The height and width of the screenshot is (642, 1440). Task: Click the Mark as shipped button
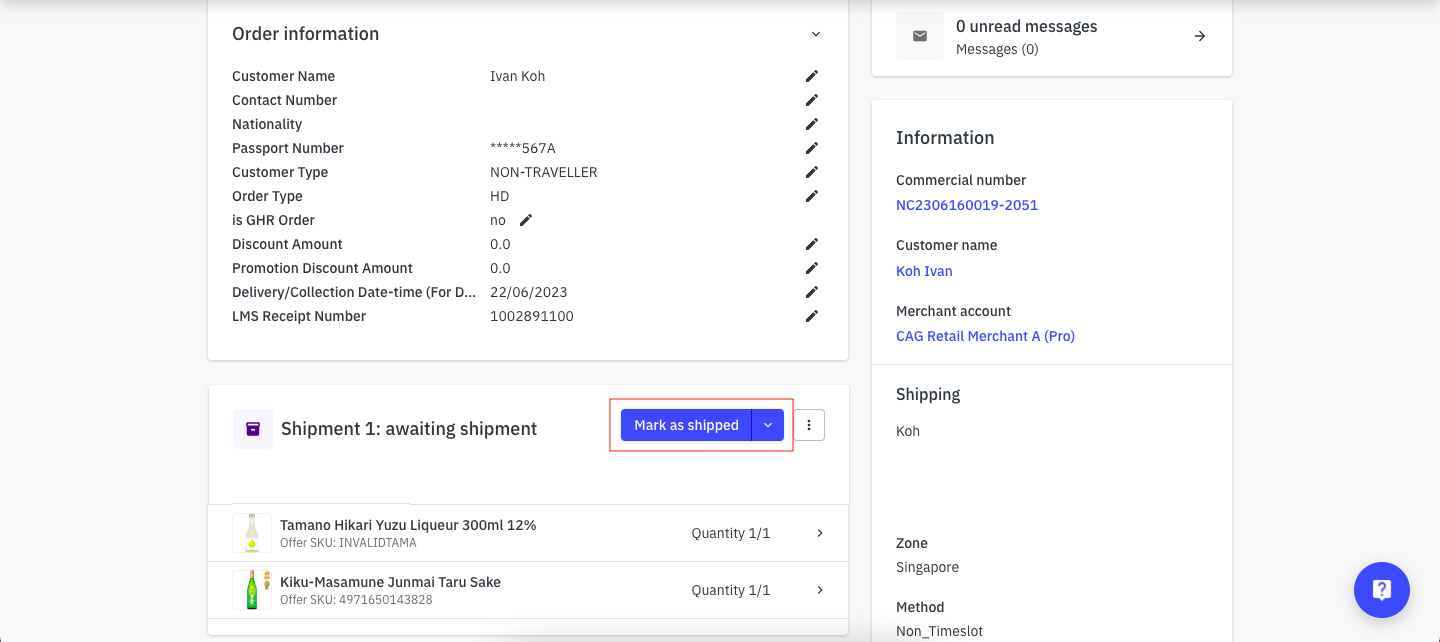pyautogui.click(x=686, y=425)
